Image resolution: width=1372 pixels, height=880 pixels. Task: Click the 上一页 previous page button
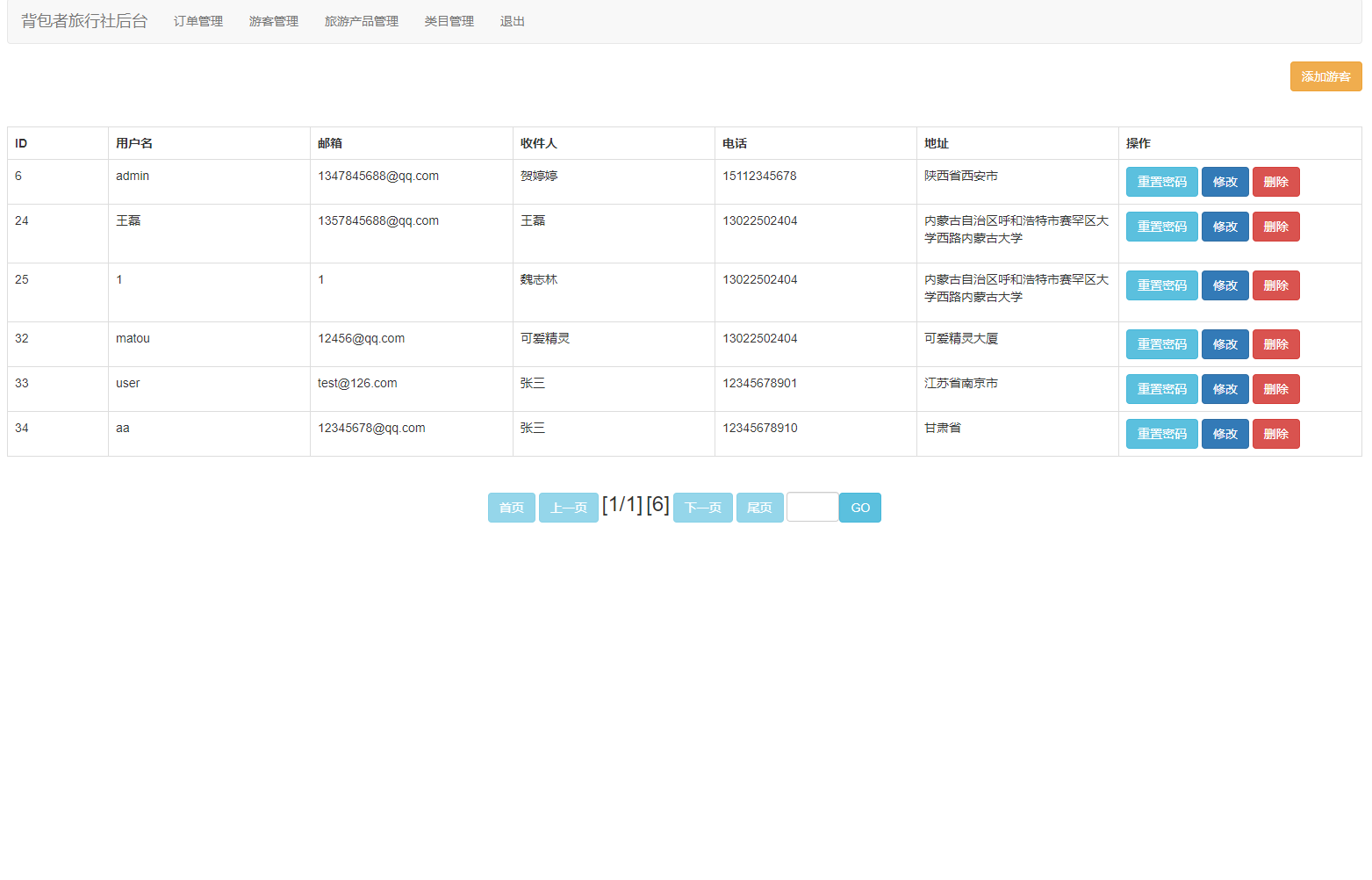click(568, 508)
